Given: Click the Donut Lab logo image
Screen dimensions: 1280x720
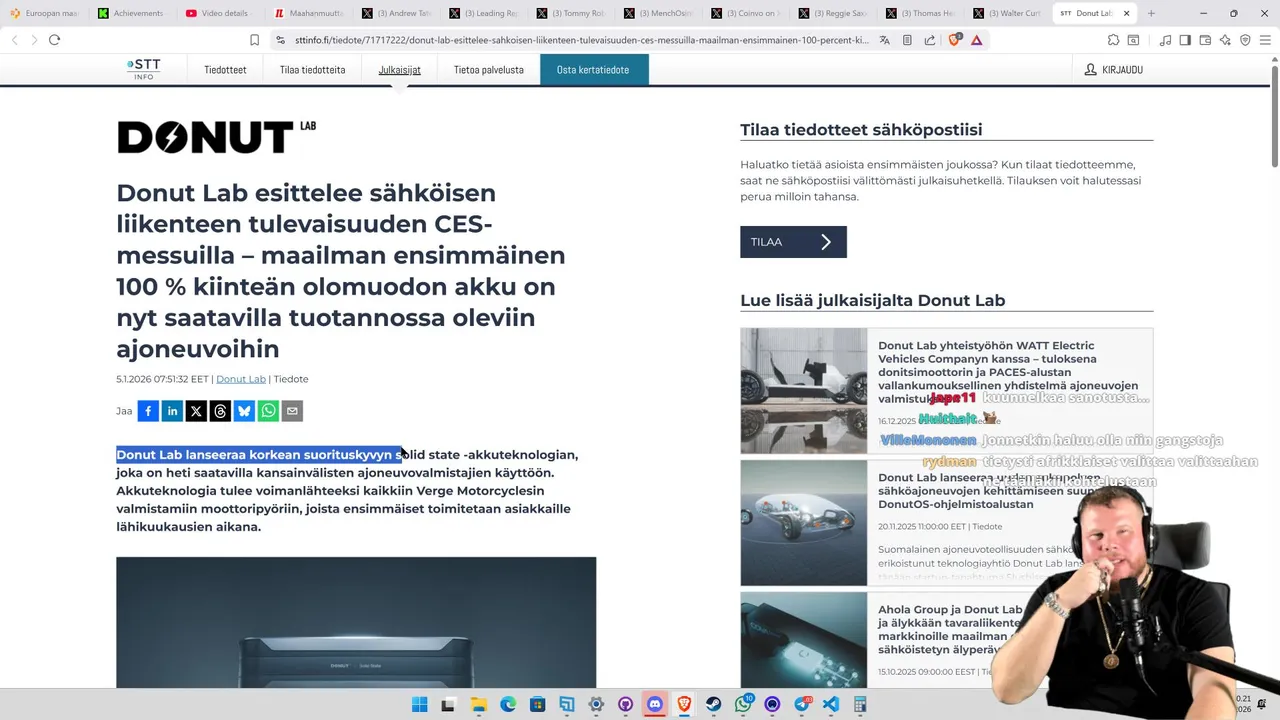Looking at the screenshot, I should 216,137.
